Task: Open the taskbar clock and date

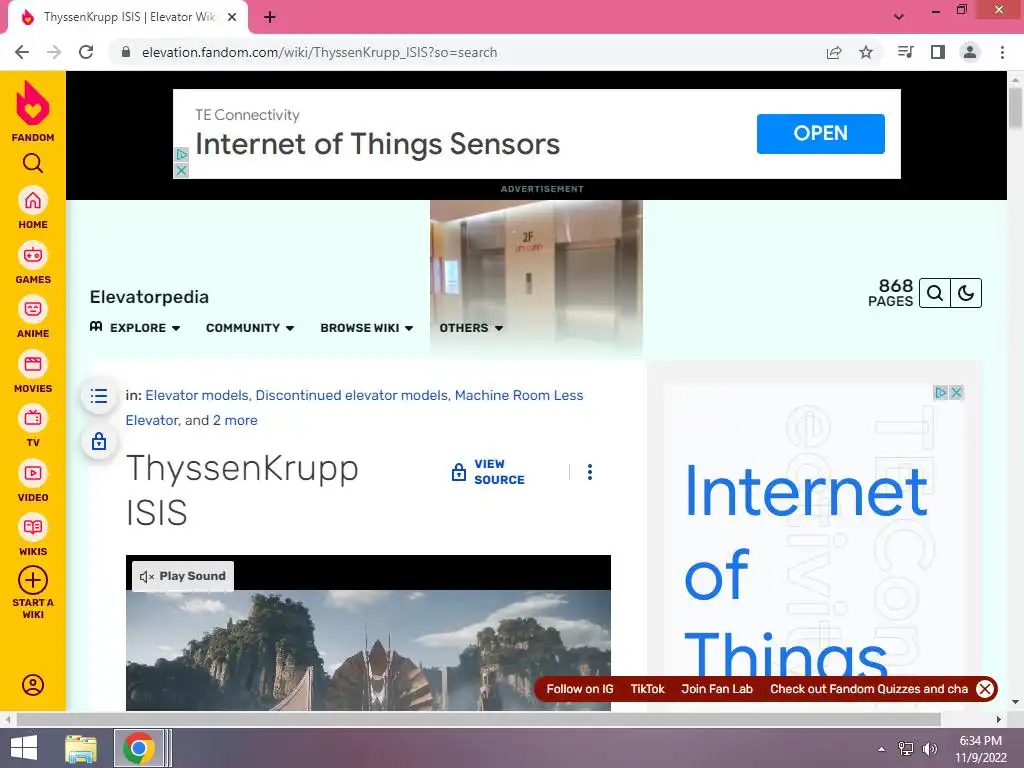Action: [980, 749]
